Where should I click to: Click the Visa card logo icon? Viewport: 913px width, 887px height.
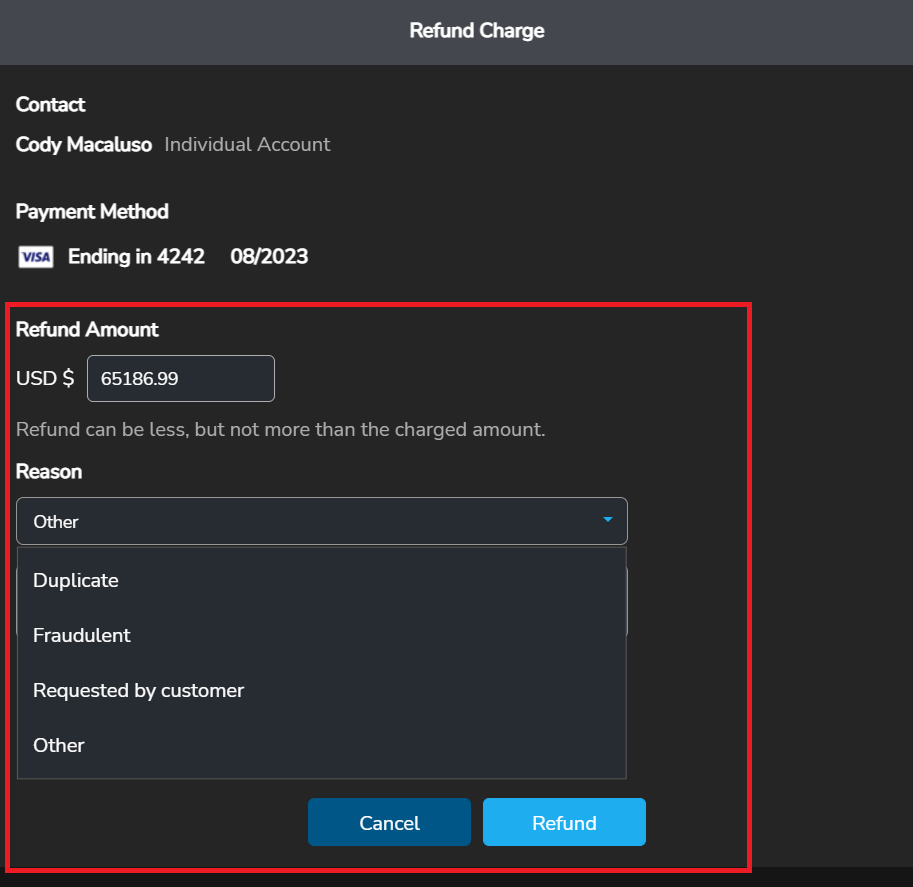pyautogui.click(x=36, y=258)
